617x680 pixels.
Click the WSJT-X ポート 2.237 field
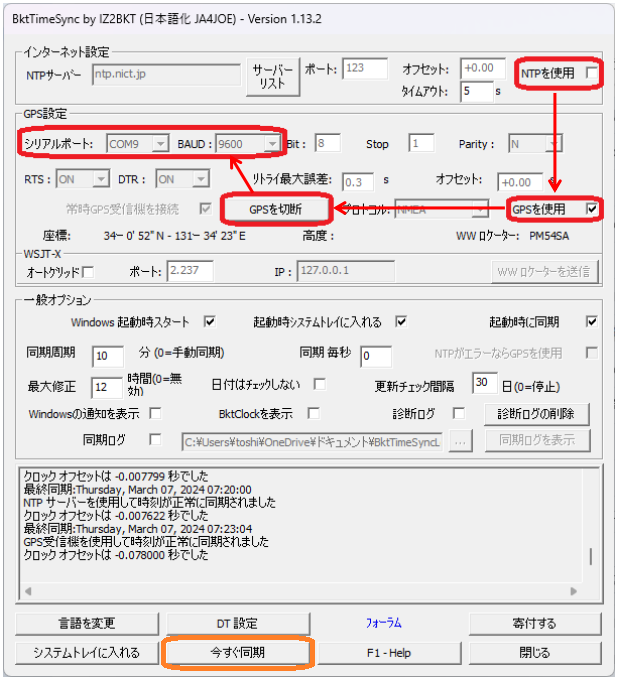pos(190,271)
